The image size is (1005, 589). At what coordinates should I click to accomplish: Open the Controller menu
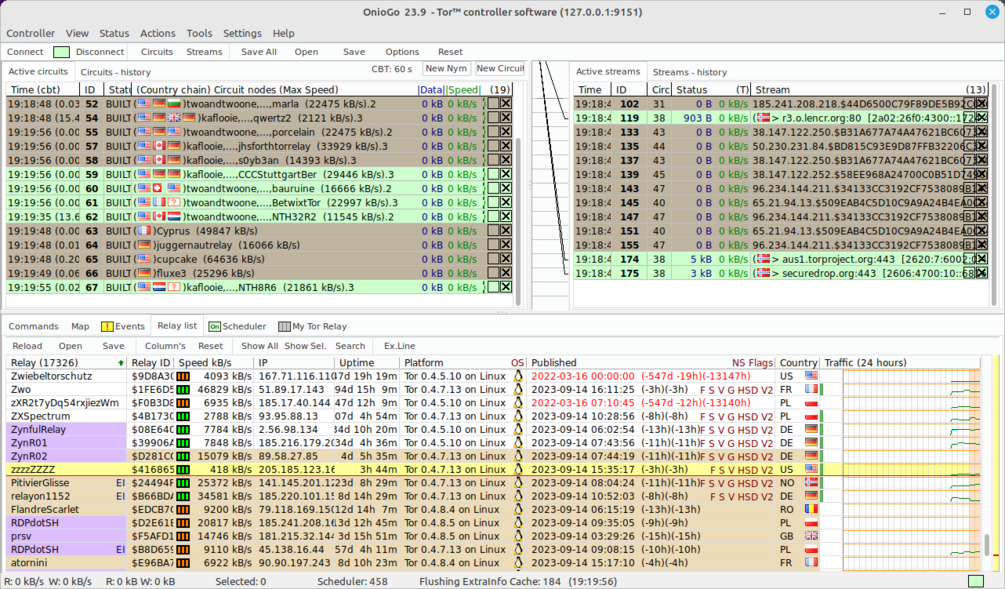(30, 33)
